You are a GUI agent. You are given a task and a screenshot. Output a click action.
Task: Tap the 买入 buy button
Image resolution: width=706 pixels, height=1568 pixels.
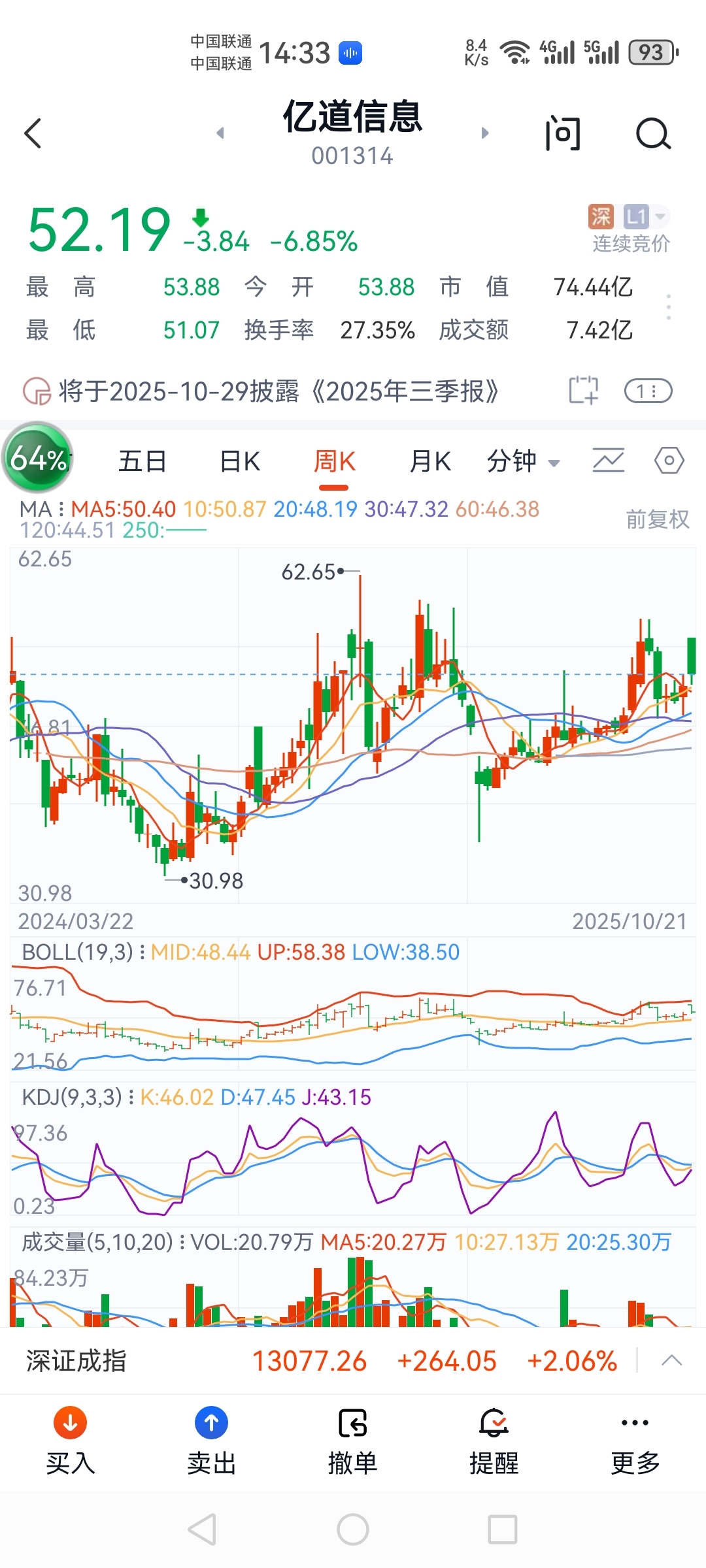pyautogui.click(x=71, y=1441)
